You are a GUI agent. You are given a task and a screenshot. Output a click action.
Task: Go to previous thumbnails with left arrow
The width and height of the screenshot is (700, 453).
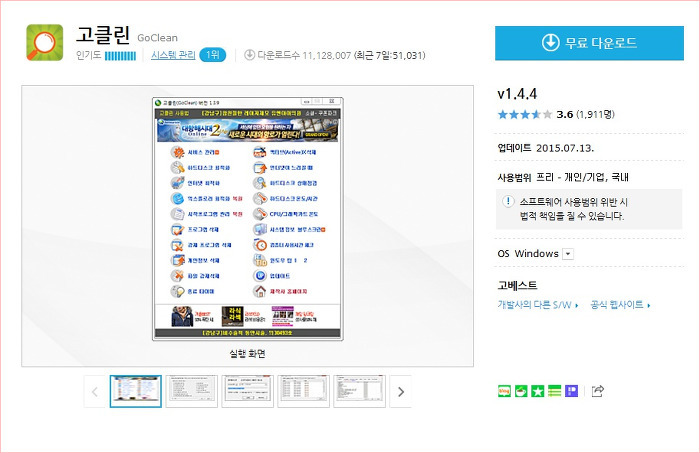pos(95,391)
